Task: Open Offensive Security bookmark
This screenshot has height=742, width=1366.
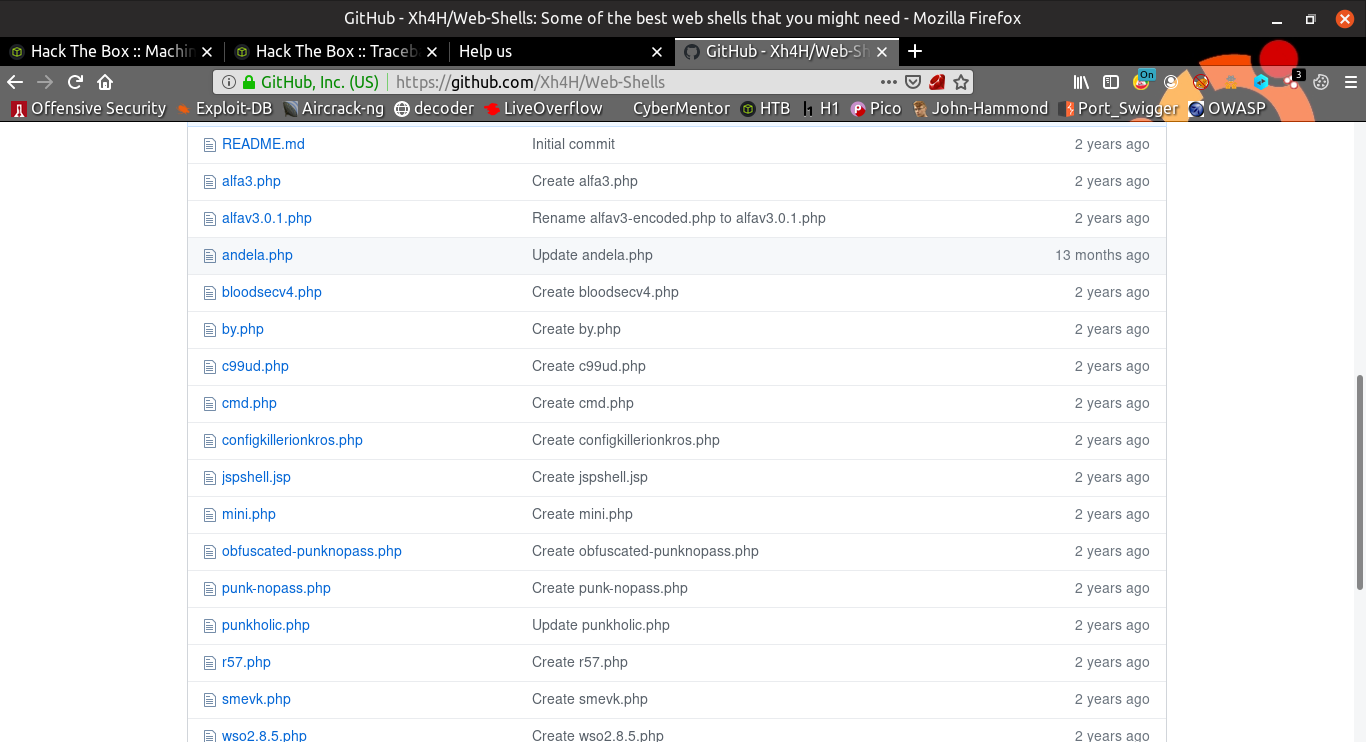Action: click(x=88, y=108)
